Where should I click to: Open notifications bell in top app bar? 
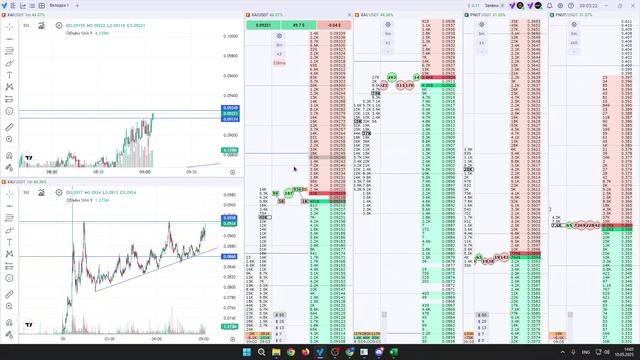point(549,6)
